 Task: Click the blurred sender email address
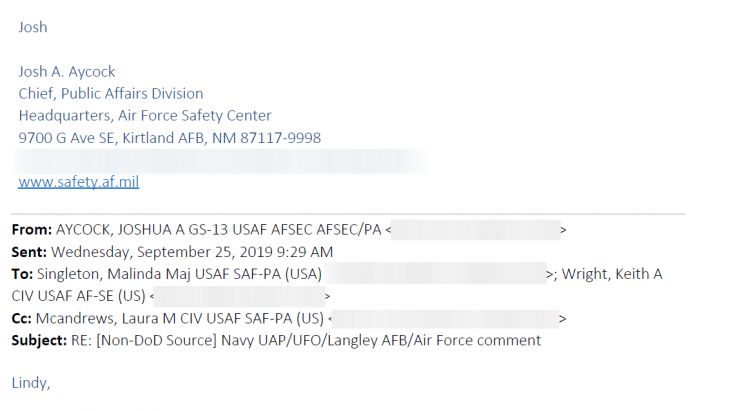pyautogui.click(x=476, y=230)
